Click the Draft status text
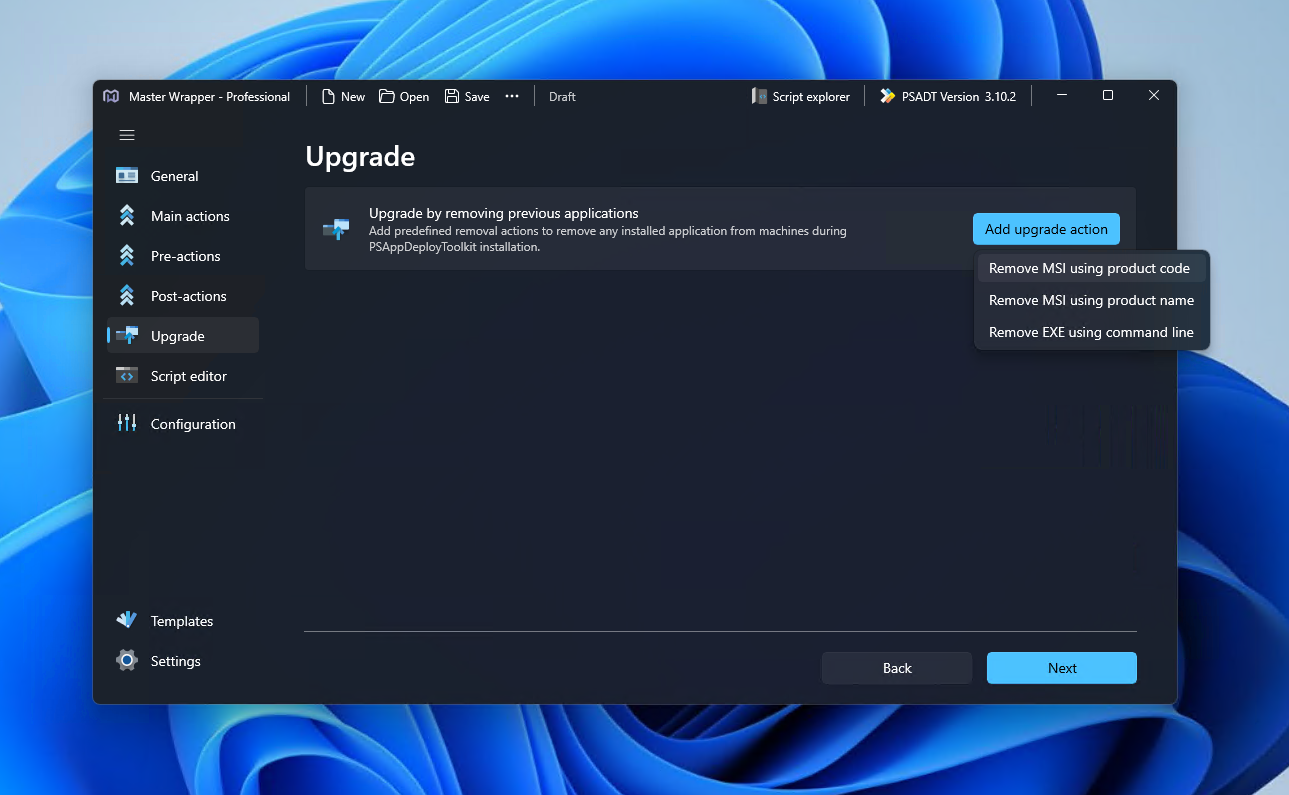The image size is (1289, 795). (x=562, y=97)
